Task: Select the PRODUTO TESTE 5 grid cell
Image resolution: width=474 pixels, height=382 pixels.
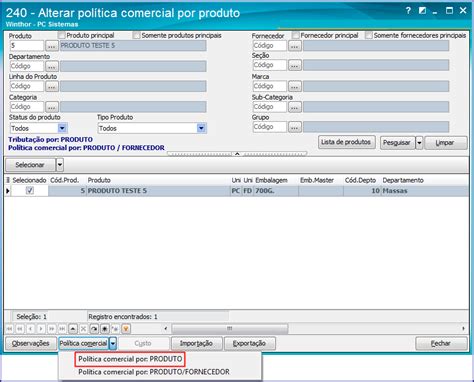Action: click(158, 191)
